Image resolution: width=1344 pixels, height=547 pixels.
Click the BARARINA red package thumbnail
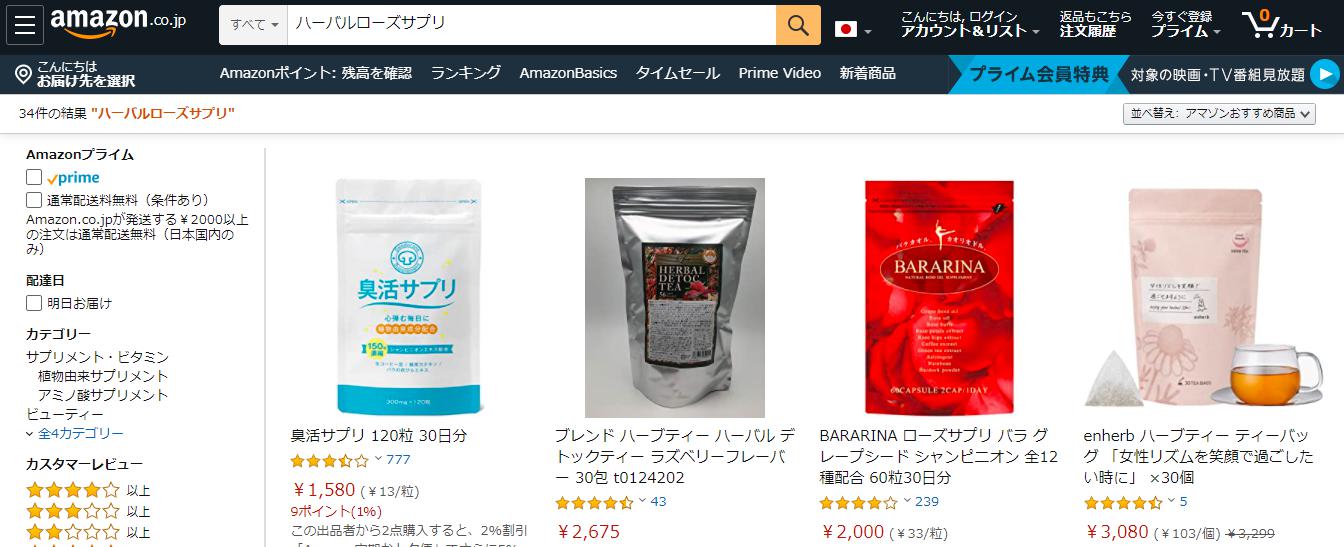point(939,297)
